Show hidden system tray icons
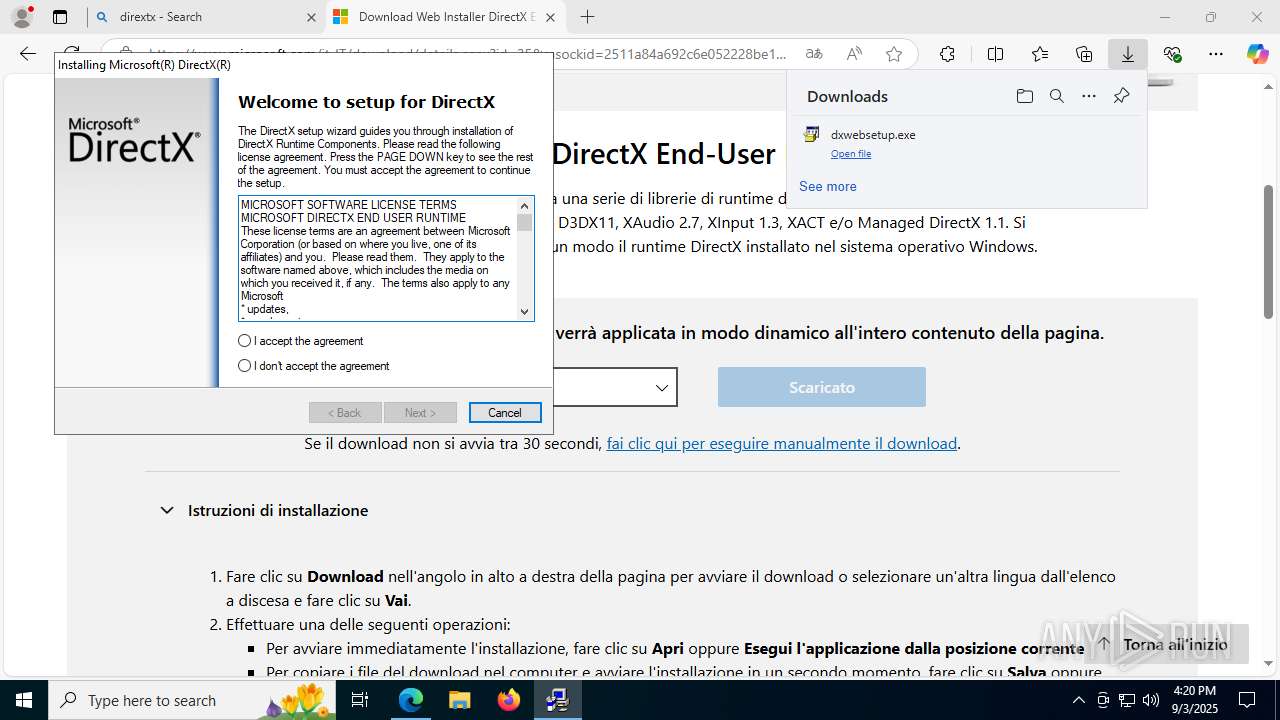This screenshot has width=1280, height=720. click(1078, 700)
